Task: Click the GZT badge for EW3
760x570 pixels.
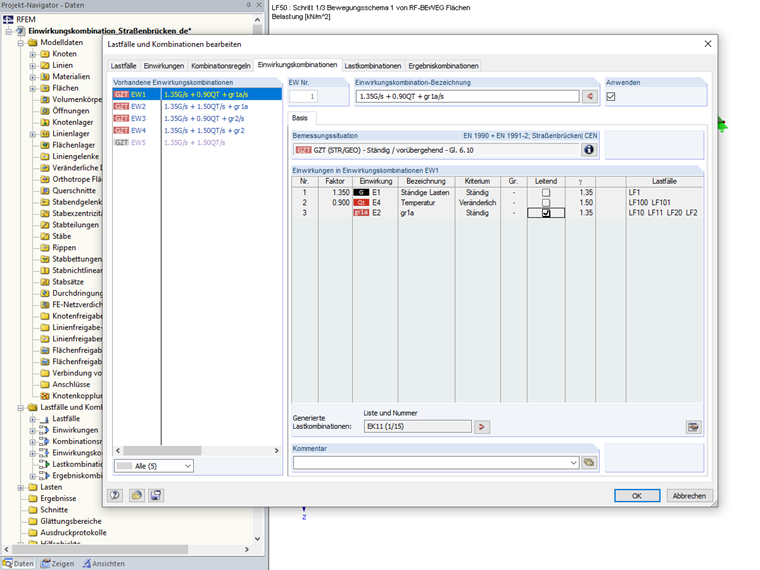Action: pyautogui.click(x=121, y=118)
